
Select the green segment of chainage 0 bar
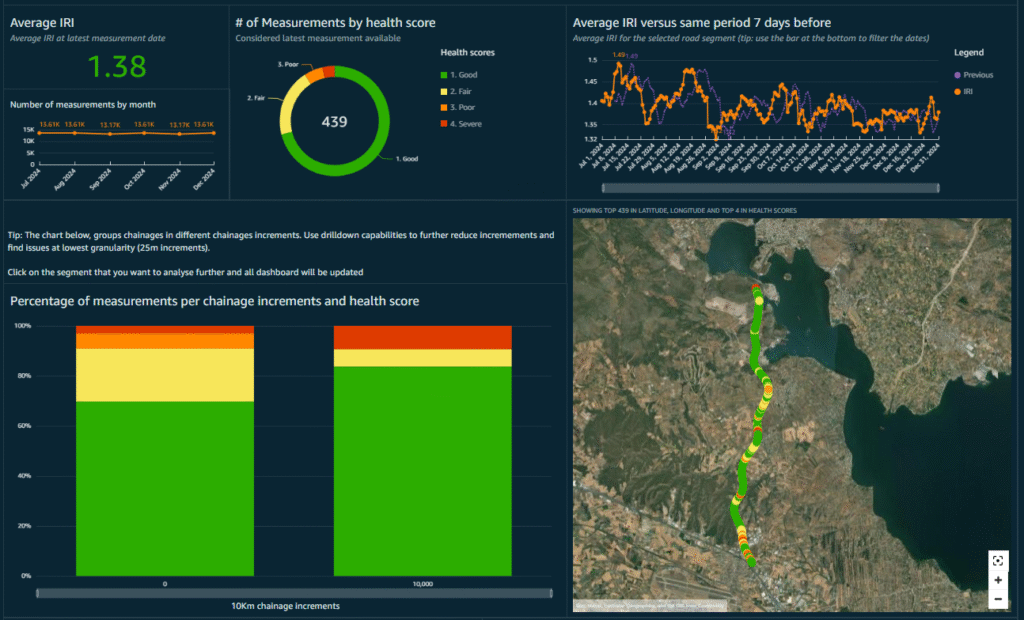click(x=165, y=489)
